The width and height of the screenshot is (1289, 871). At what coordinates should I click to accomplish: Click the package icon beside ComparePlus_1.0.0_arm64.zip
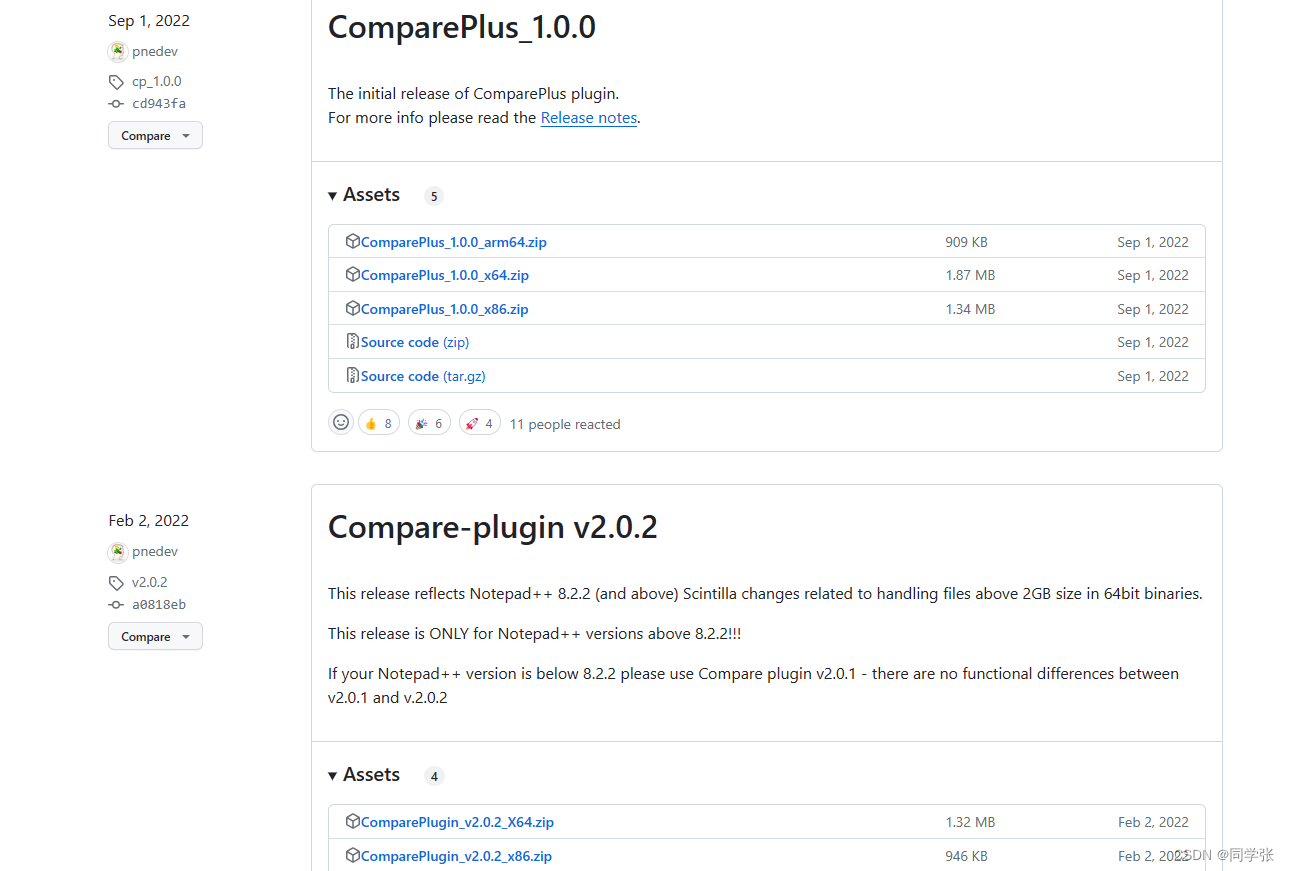coord(353,241)
